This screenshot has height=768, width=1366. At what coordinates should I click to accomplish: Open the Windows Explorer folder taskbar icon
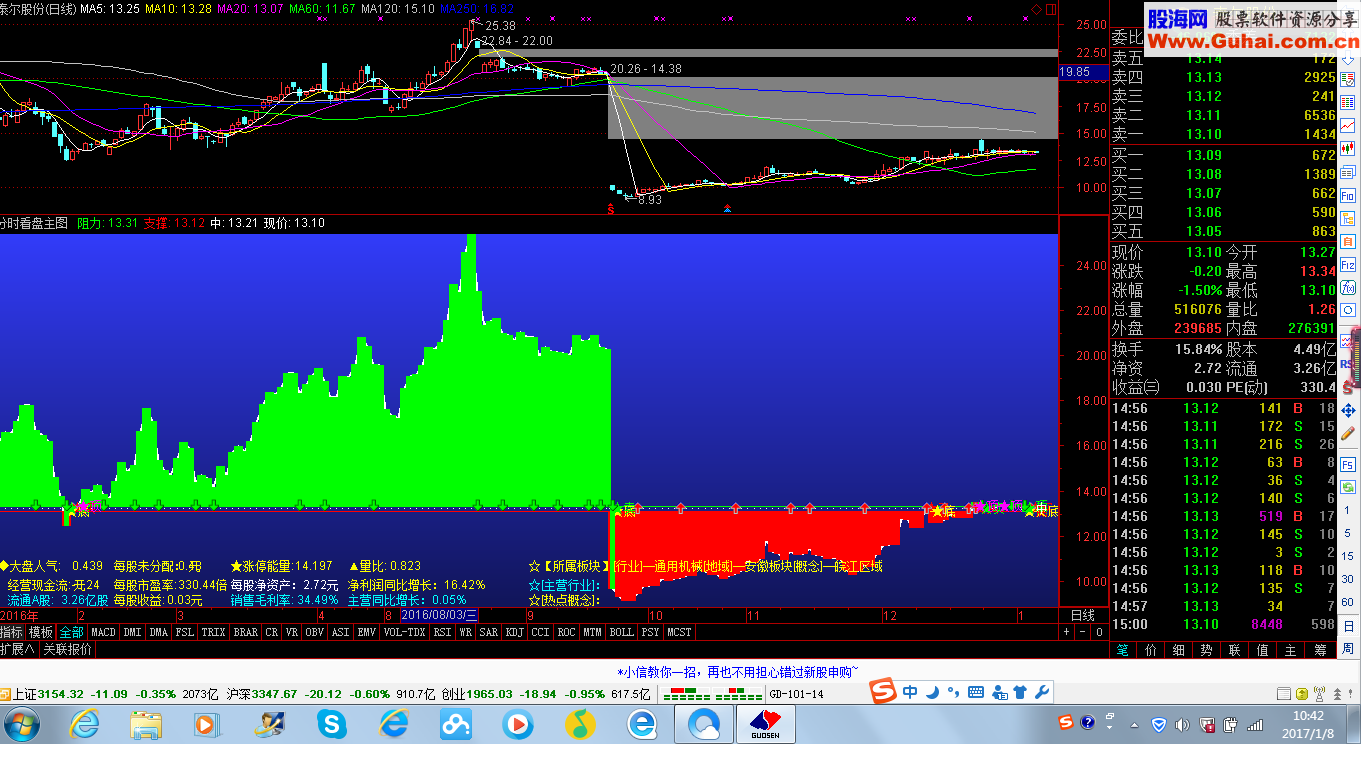tap(146, 723)
